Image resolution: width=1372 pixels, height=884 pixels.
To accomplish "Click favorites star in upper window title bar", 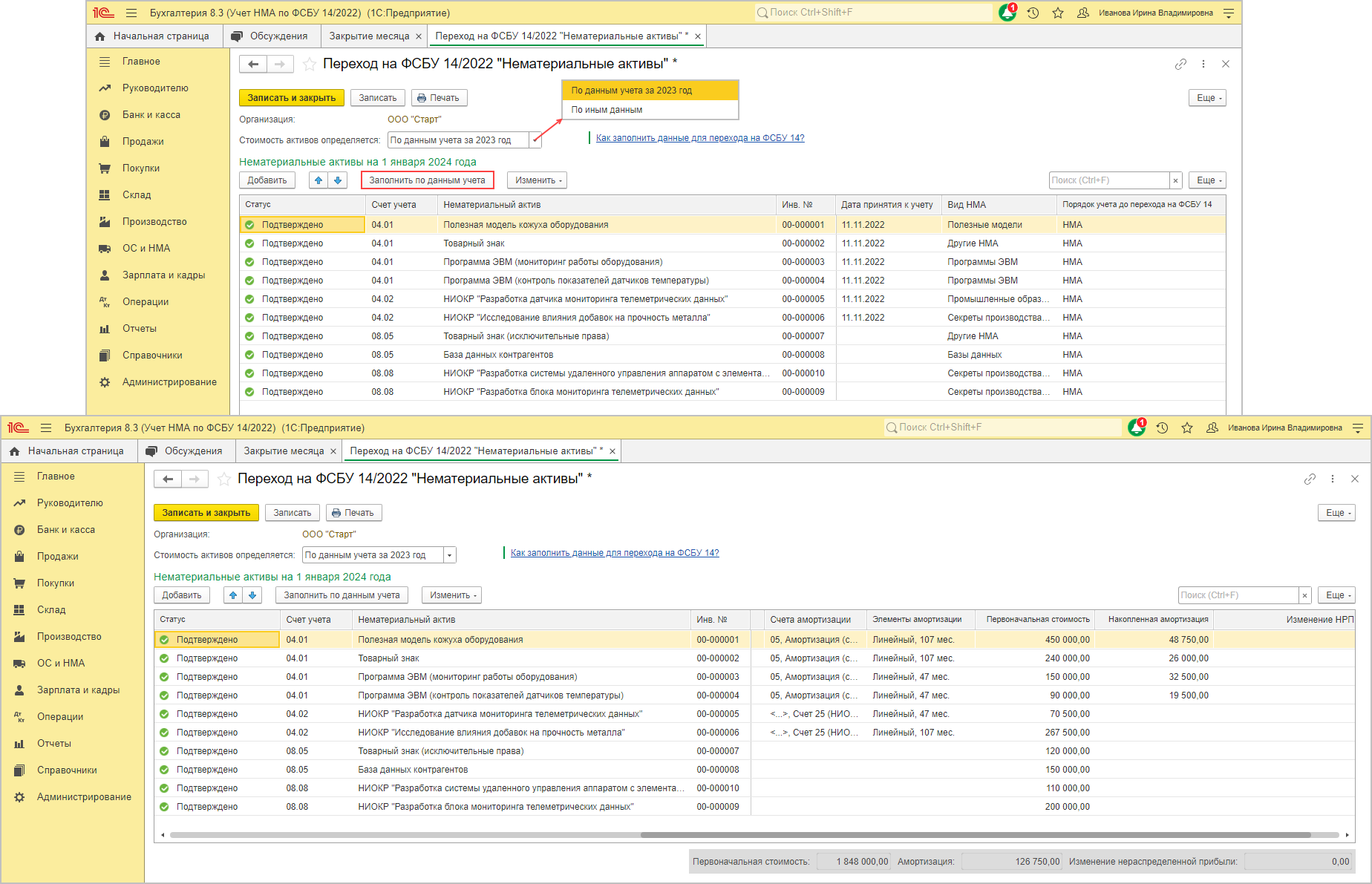I will coord(1058,13).
